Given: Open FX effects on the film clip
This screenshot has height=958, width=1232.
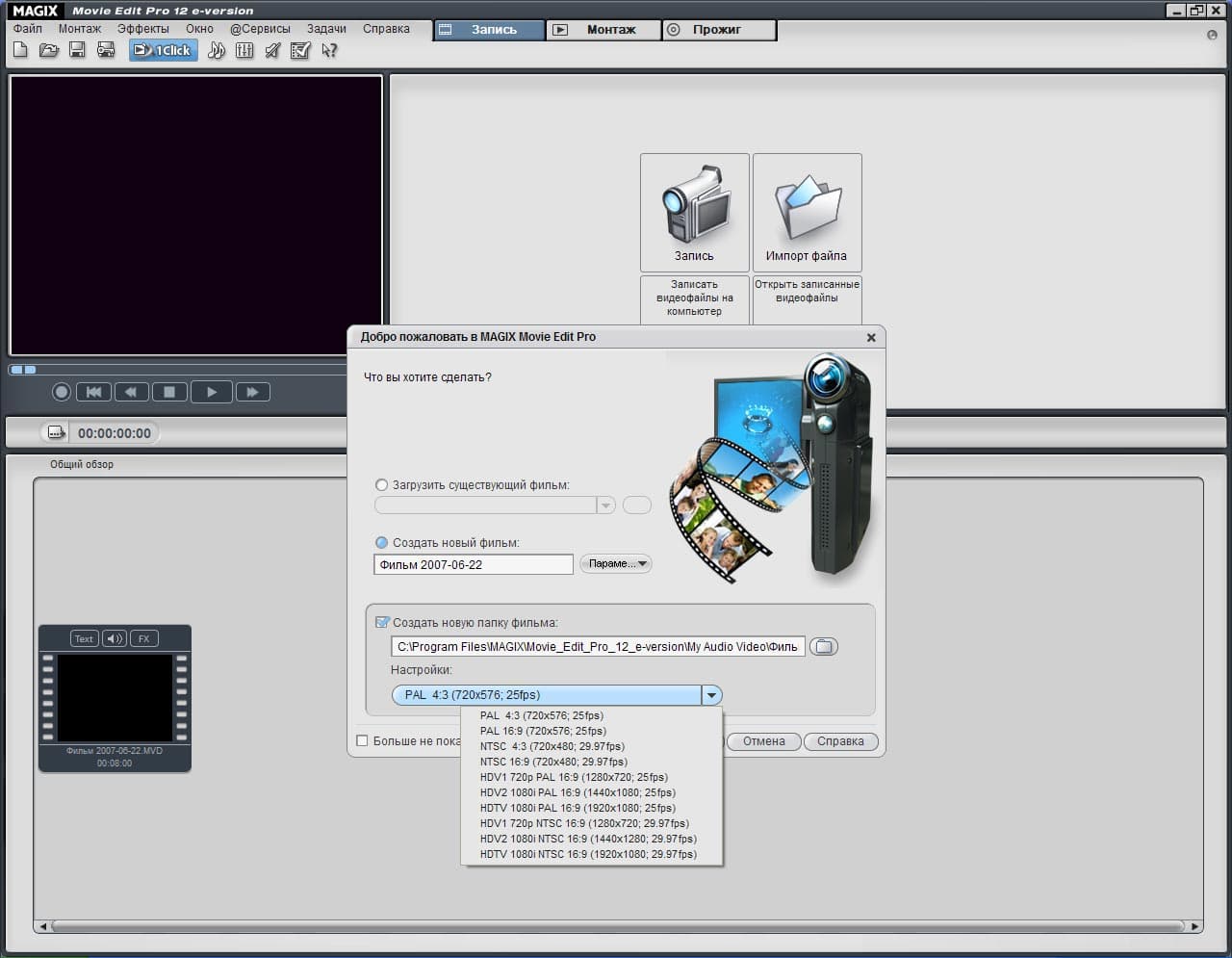Looking at the screenshot, I should pos(143,638).
